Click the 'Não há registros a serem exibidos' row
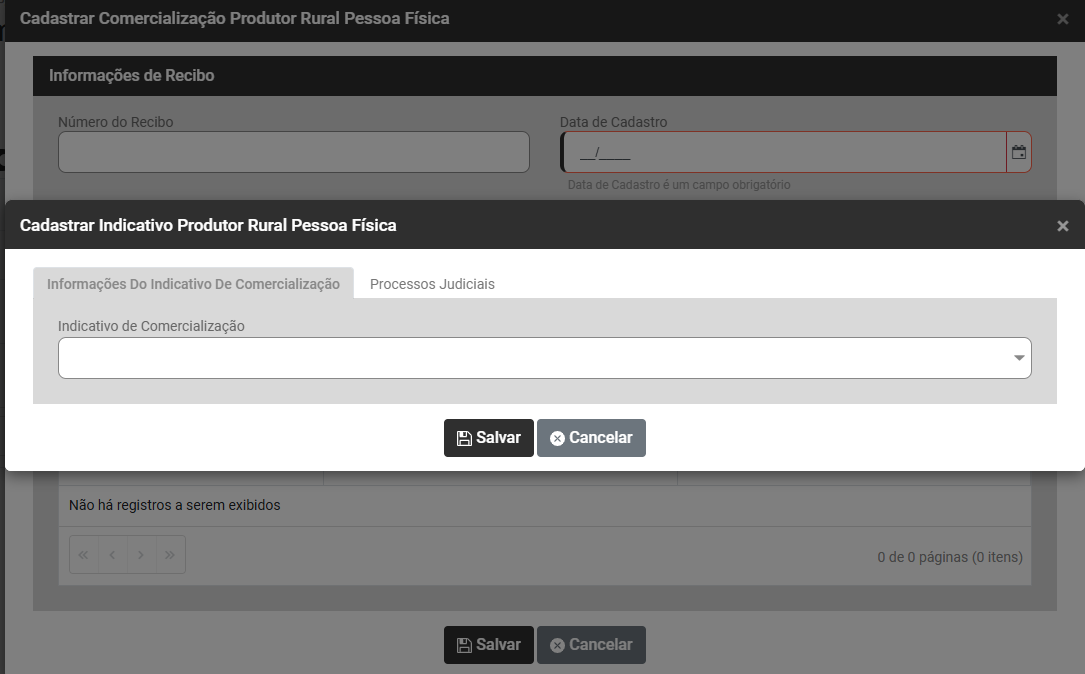Image resolution: width=1085 pixels, height=674 pixels. tap(174, 505)
